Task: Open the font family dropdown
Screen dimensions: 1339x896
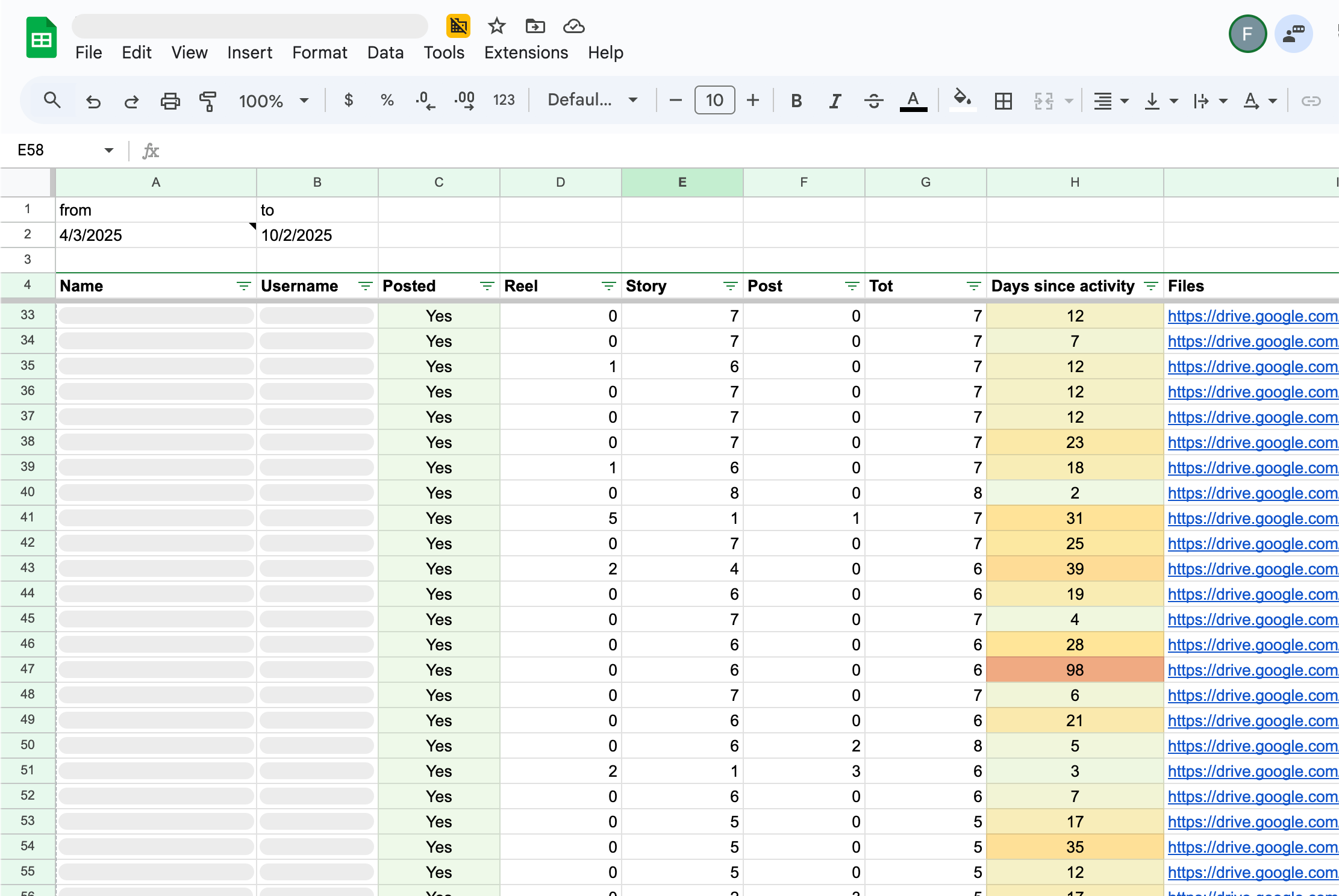Action: (x=592, y=100)
